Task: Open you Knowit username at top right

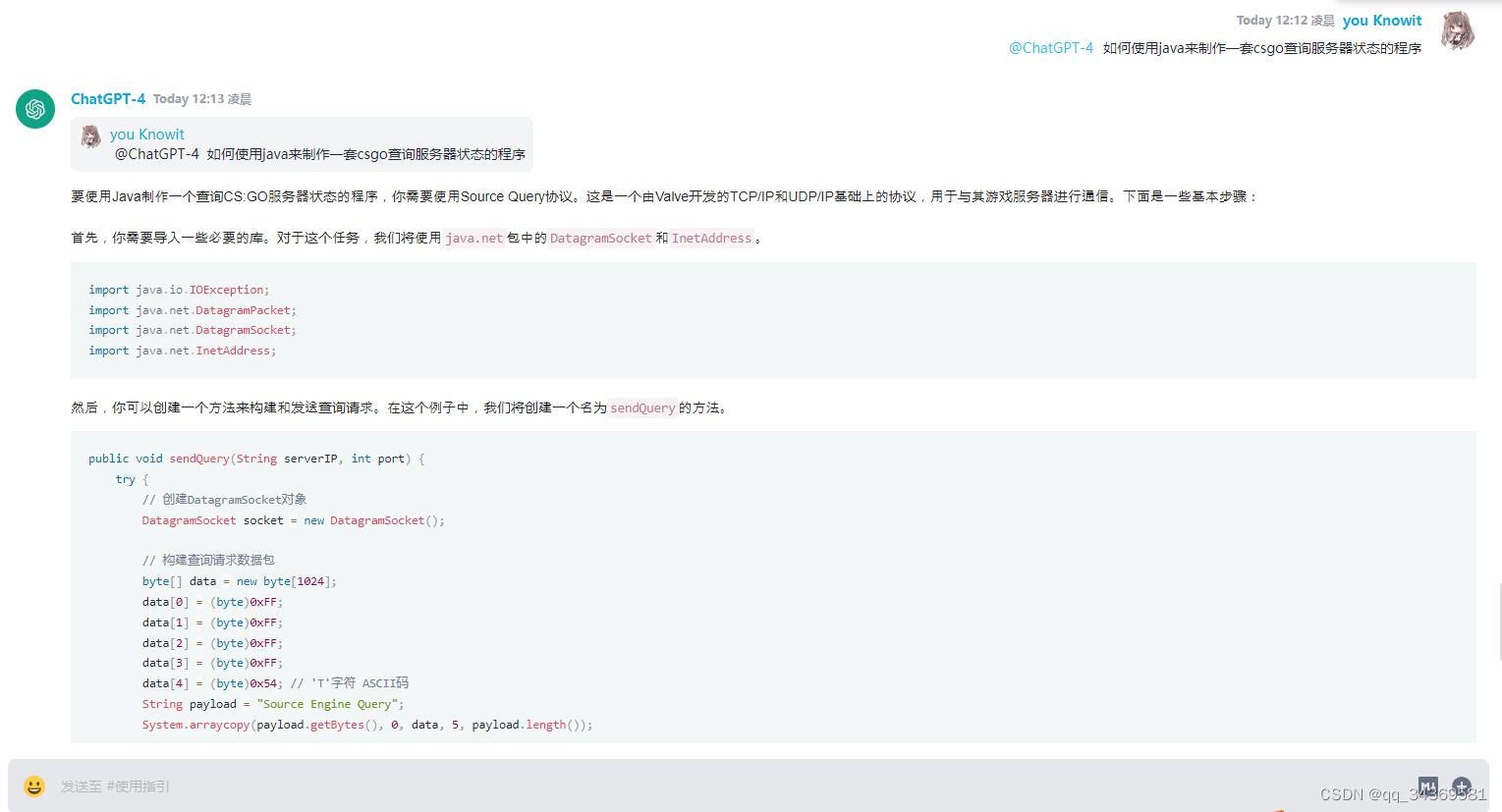Action: (x=1382, y=20)
